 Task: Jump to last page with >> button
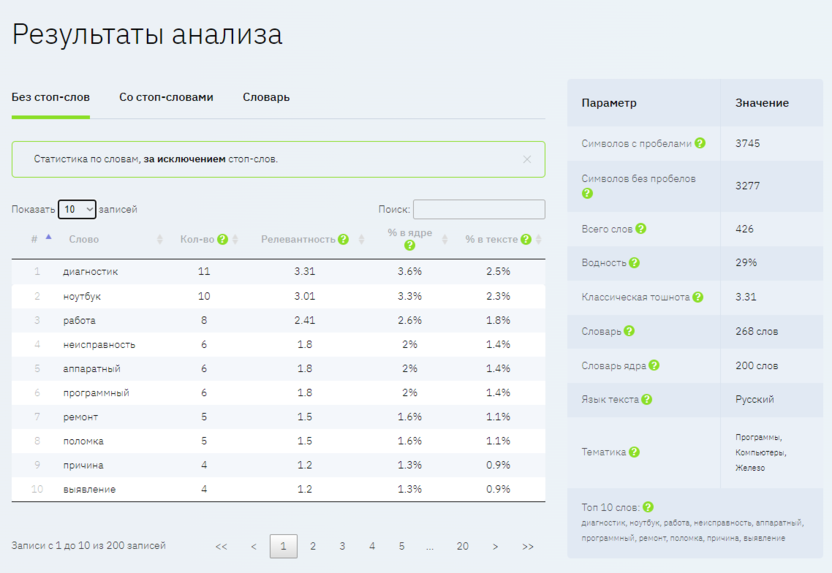[528, 547]
